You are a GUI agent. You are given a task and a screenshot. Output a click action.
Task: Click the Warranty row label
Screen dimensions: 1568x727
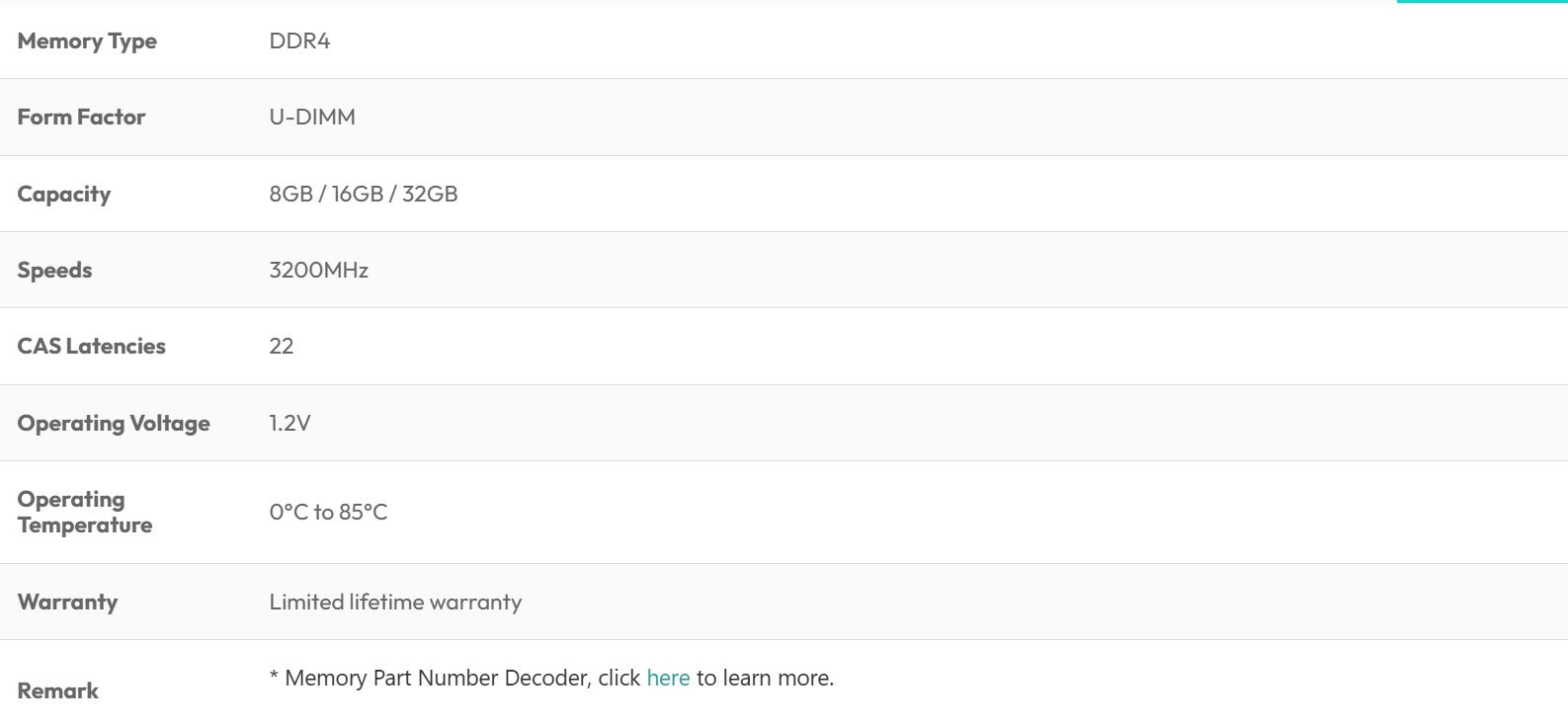67,603
